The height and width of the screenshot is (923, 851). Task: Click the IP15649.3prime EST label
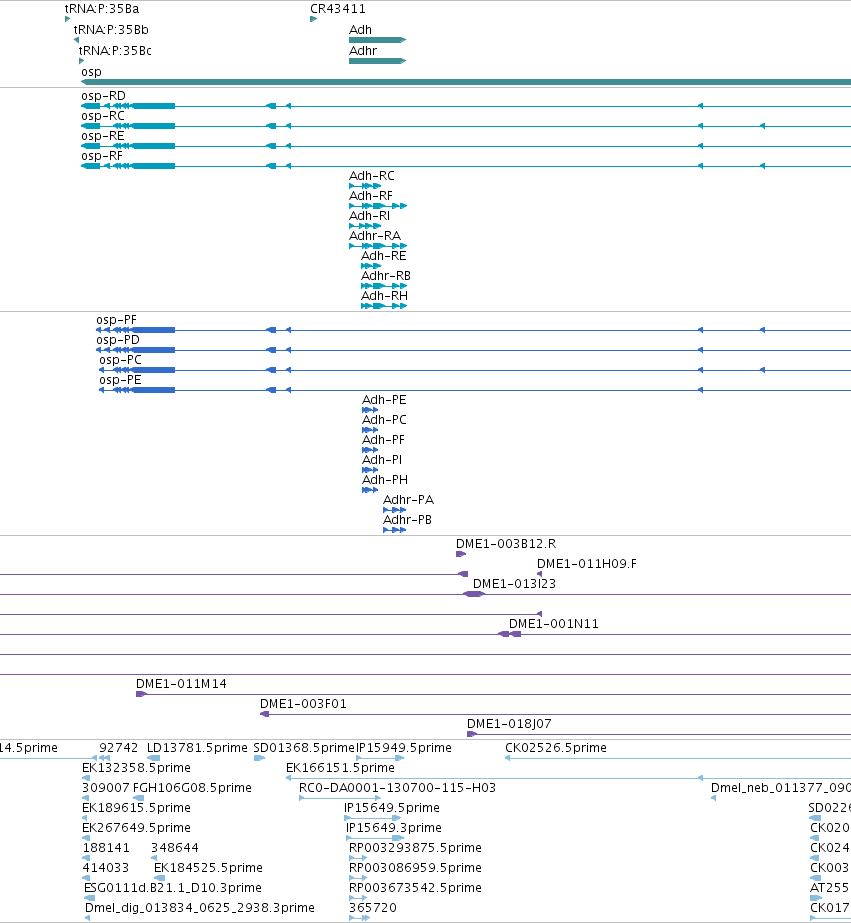tap(394, 828)
